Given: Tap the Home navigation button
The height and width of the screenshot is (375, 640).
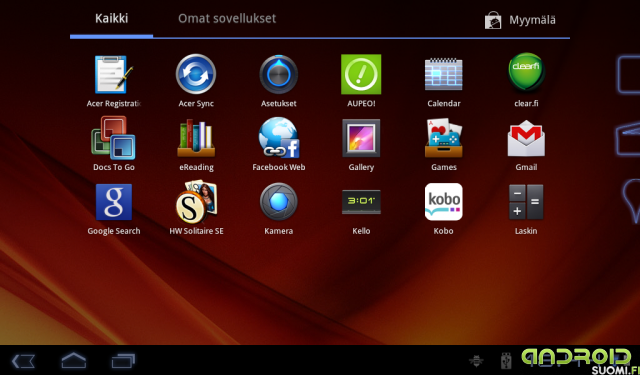Looking at the screenshot, I should pos(74,360).
